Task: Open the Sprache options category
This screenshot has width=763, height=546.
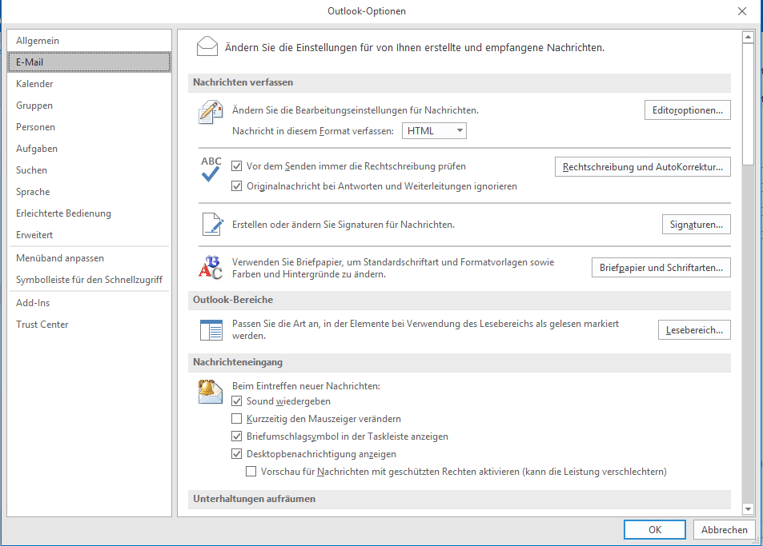Action: point(89,192)
